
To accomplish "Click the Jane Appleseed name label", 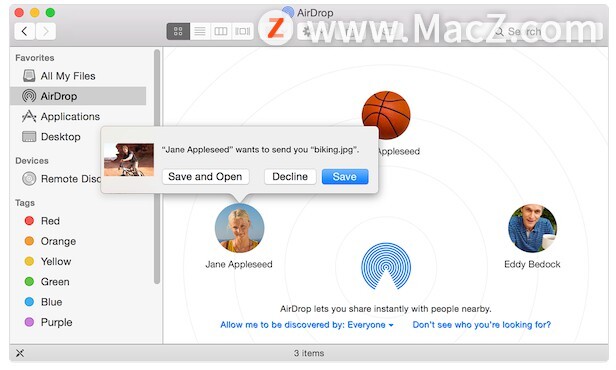I will [x=239, y=264].
